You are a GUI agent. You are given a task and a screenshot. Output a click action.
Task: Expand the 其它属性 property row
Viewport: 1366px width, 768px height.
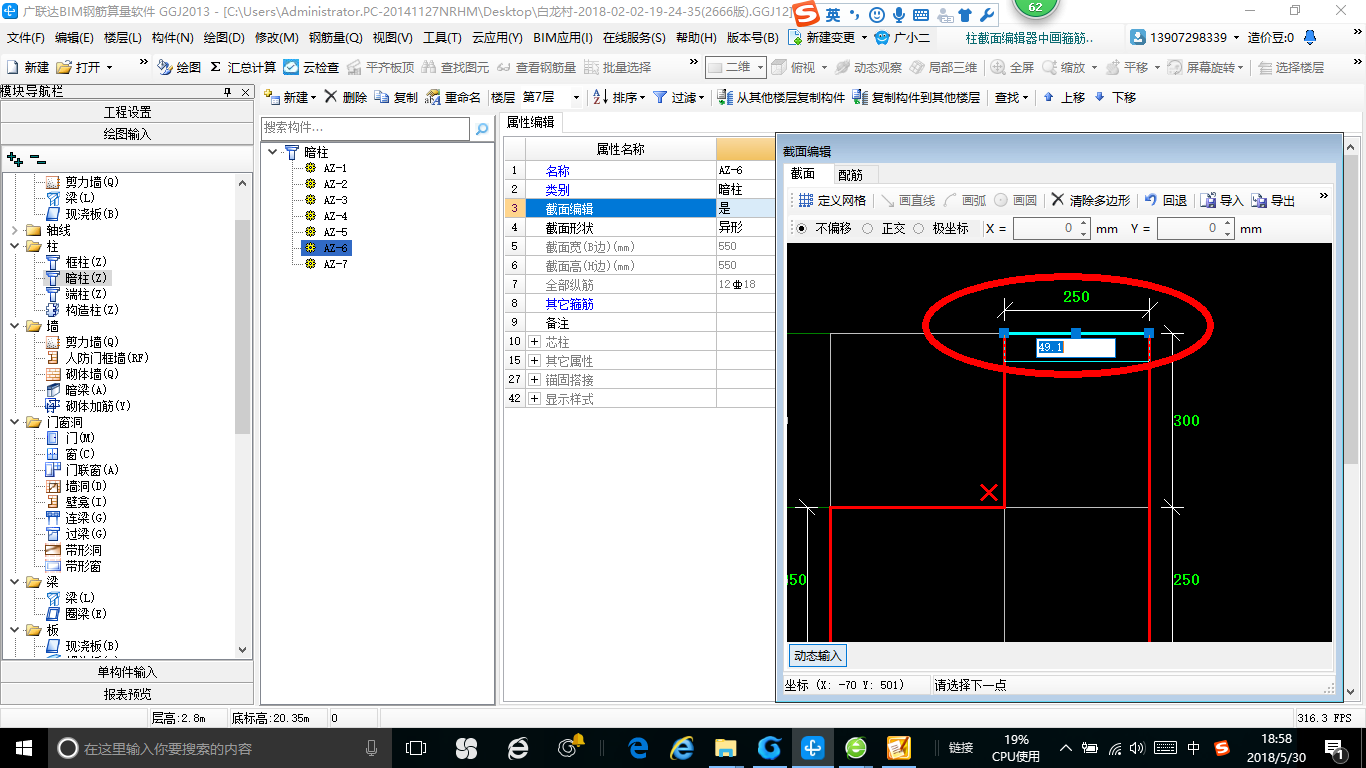coord(534,361)
